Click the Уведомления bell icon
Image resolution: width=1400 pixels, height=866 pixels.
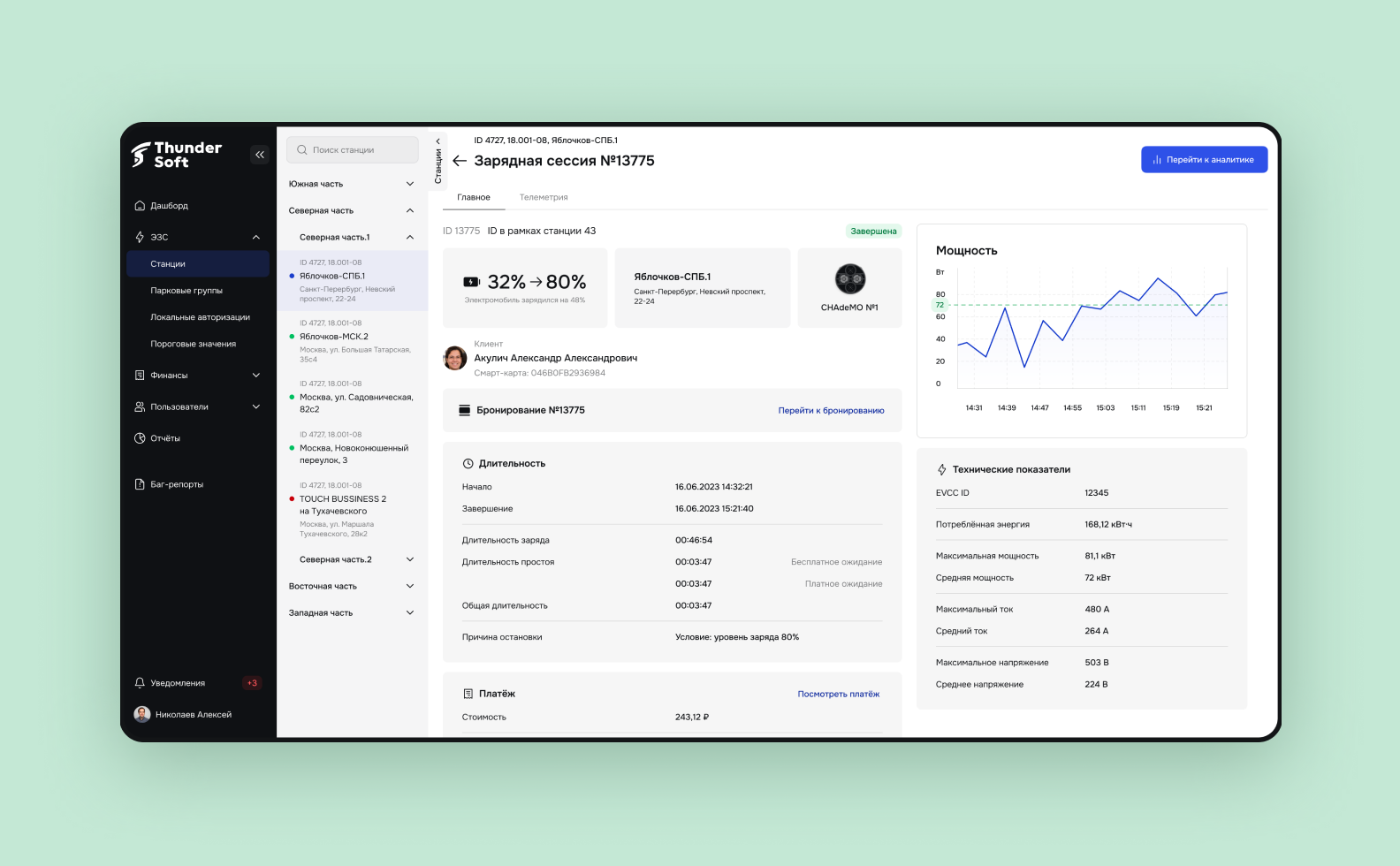click(140, 683)
